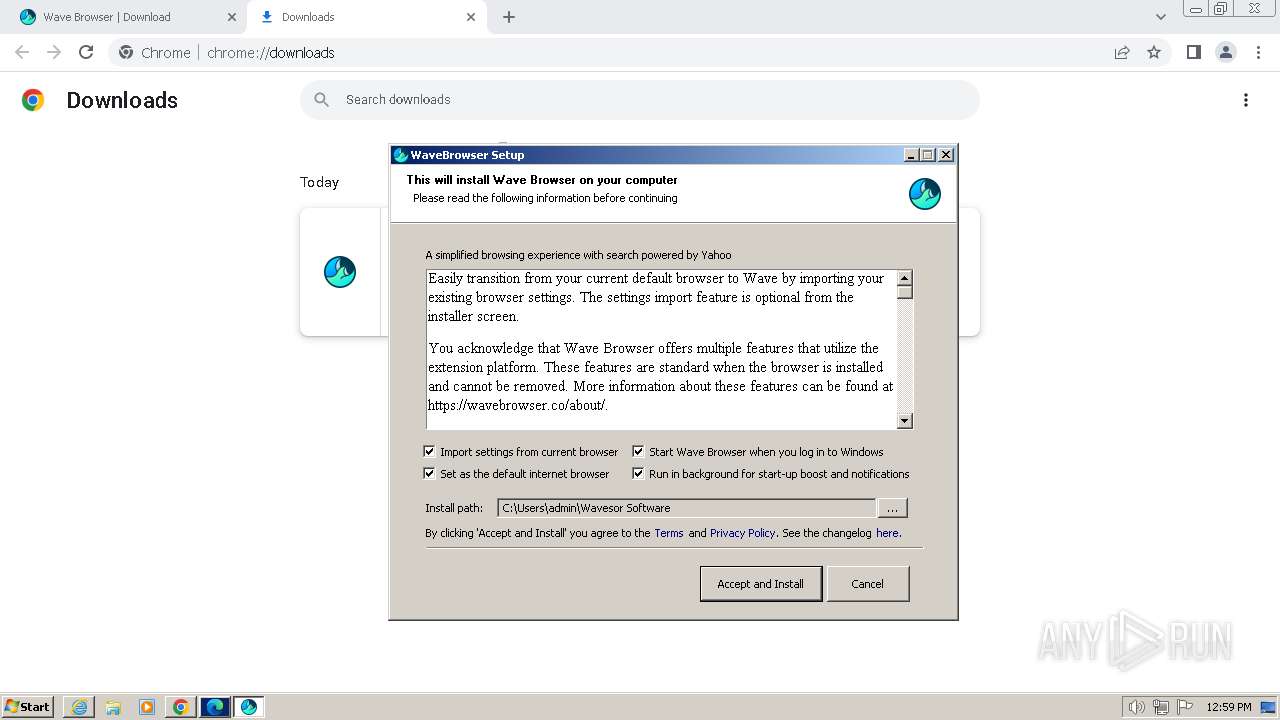Click WaveBrowser Setup title bar icon
This screenshot has height=720, width=1280.
(401, 155)
